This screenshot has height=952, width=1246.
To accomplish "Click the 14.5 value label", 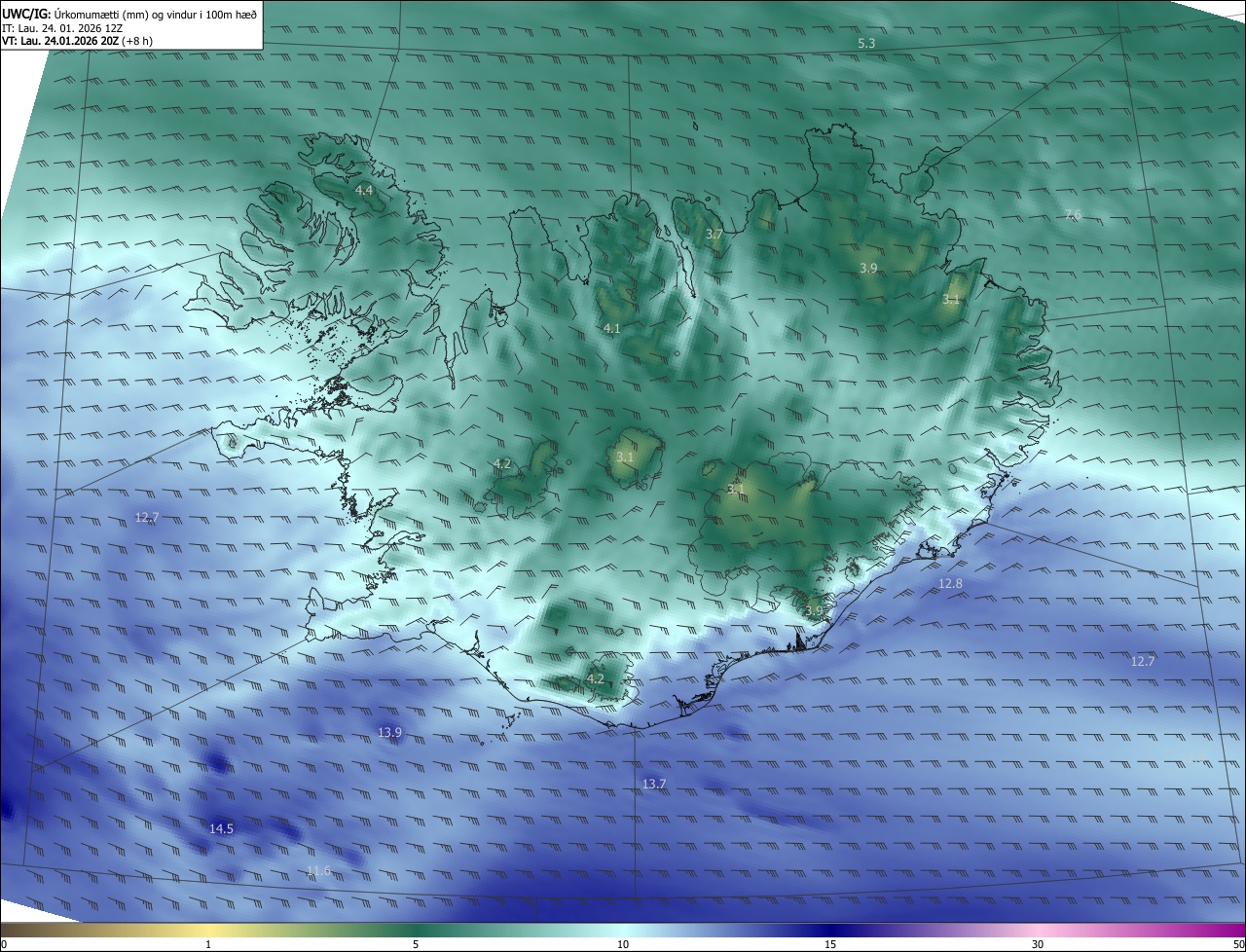I will point(221,829).
